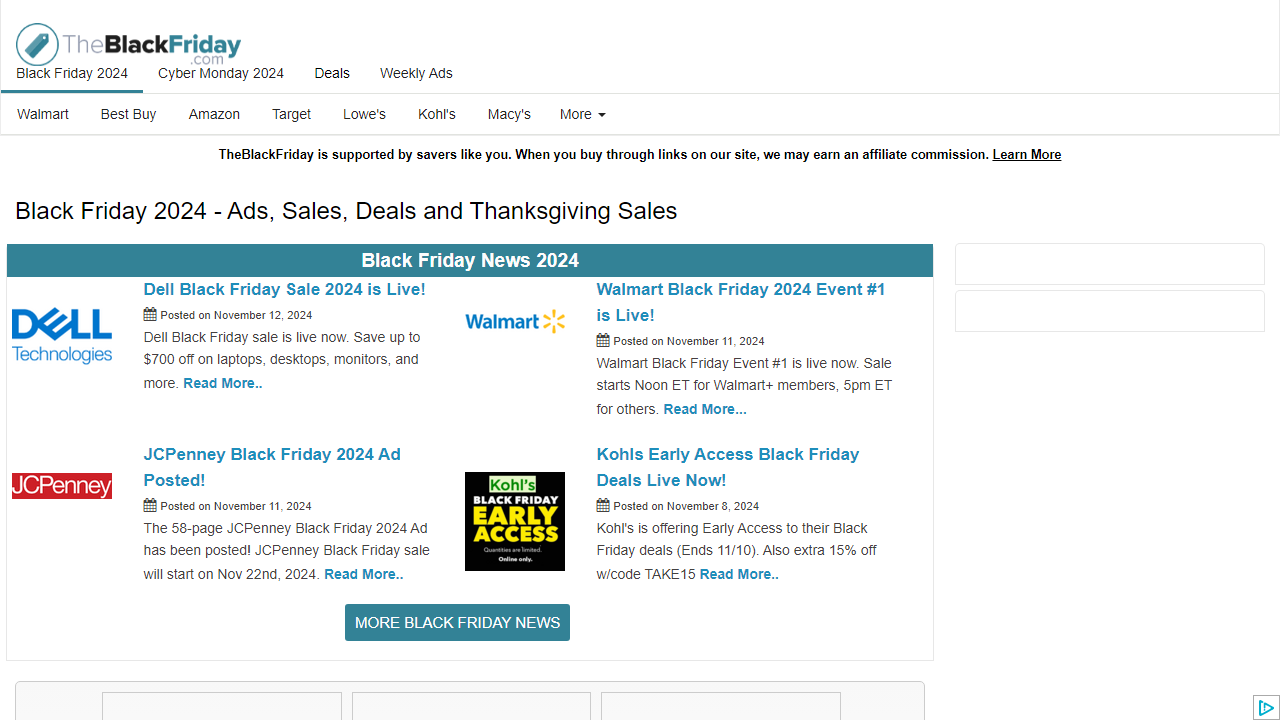
Task: Click the calendar icon next to the Walmart post date
Action: coord(602,341)
